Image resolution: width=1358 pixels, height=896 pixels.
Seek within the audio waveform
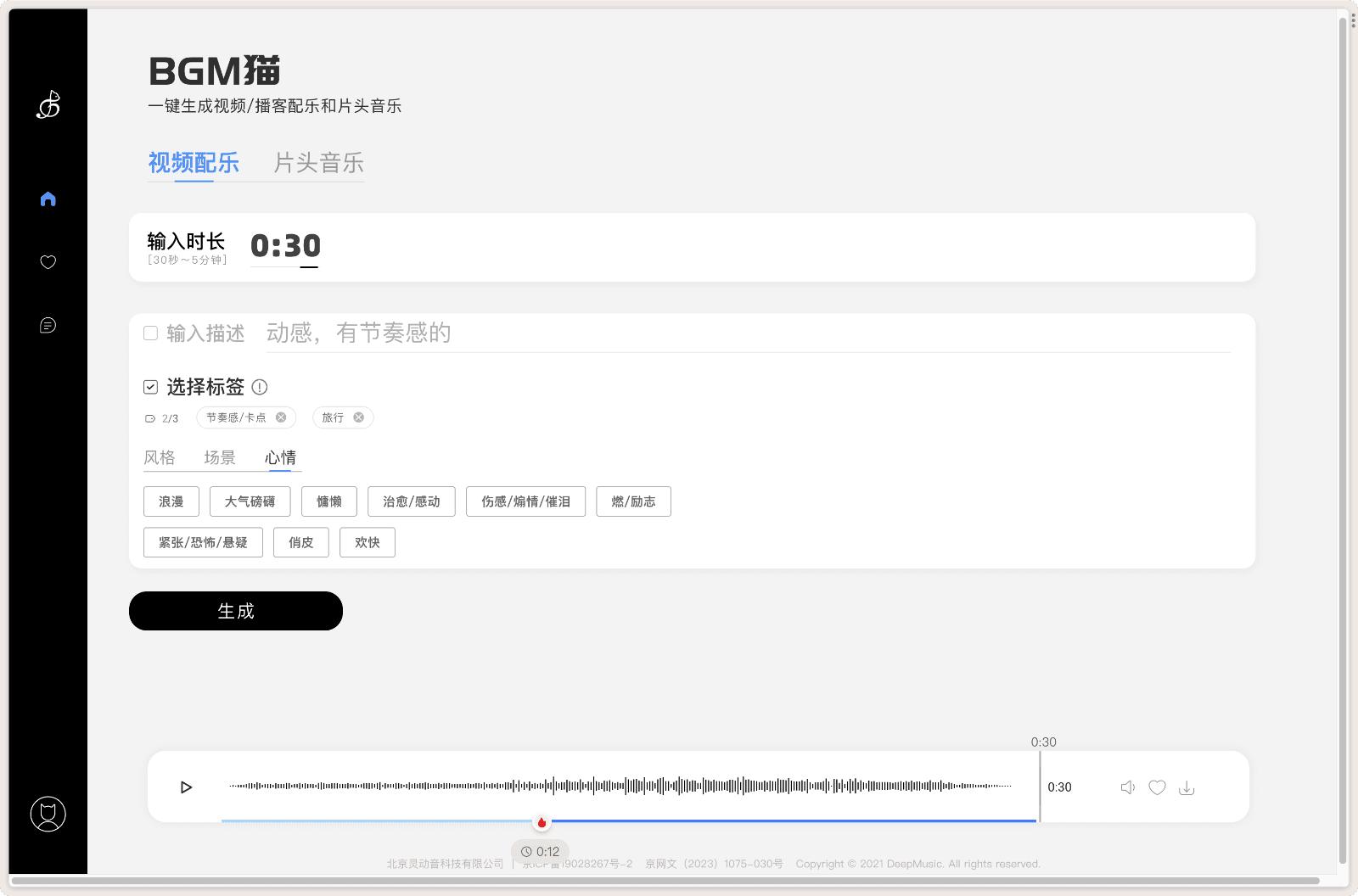pos(620,786)
